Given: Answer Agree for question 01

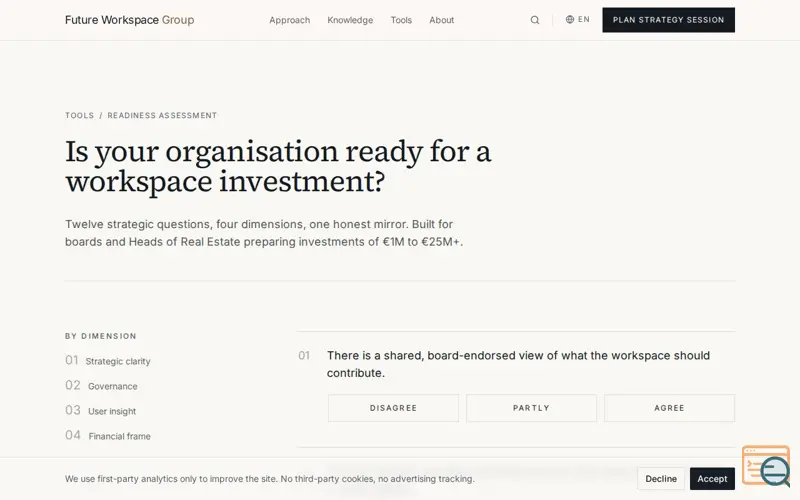Looking at the screenshot, I should point(669,408).
